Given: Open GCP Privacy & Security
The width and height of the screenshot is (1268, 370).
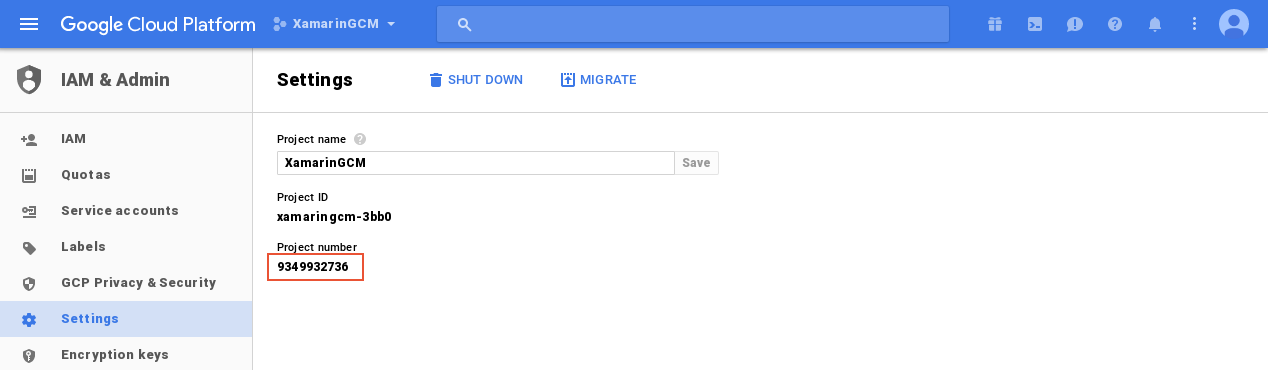Looking at the screenshot, I should (126, 283).
